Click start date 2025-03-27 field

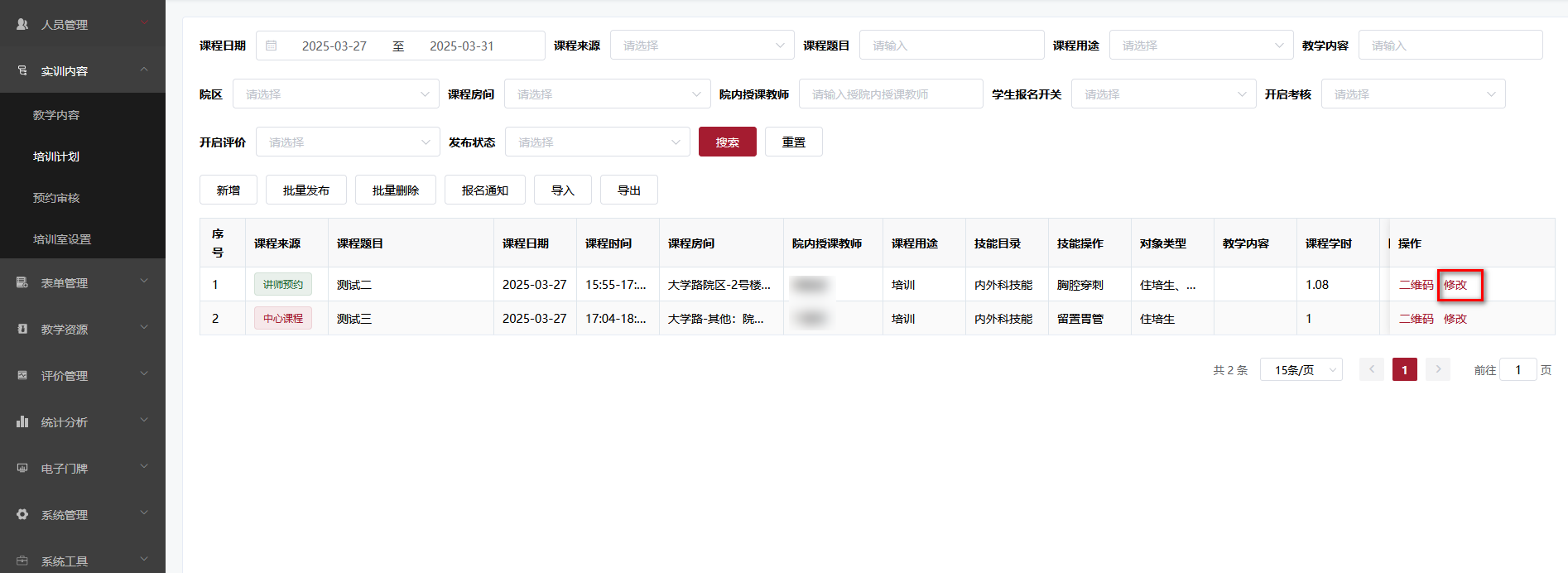click(x=334, y=46)
